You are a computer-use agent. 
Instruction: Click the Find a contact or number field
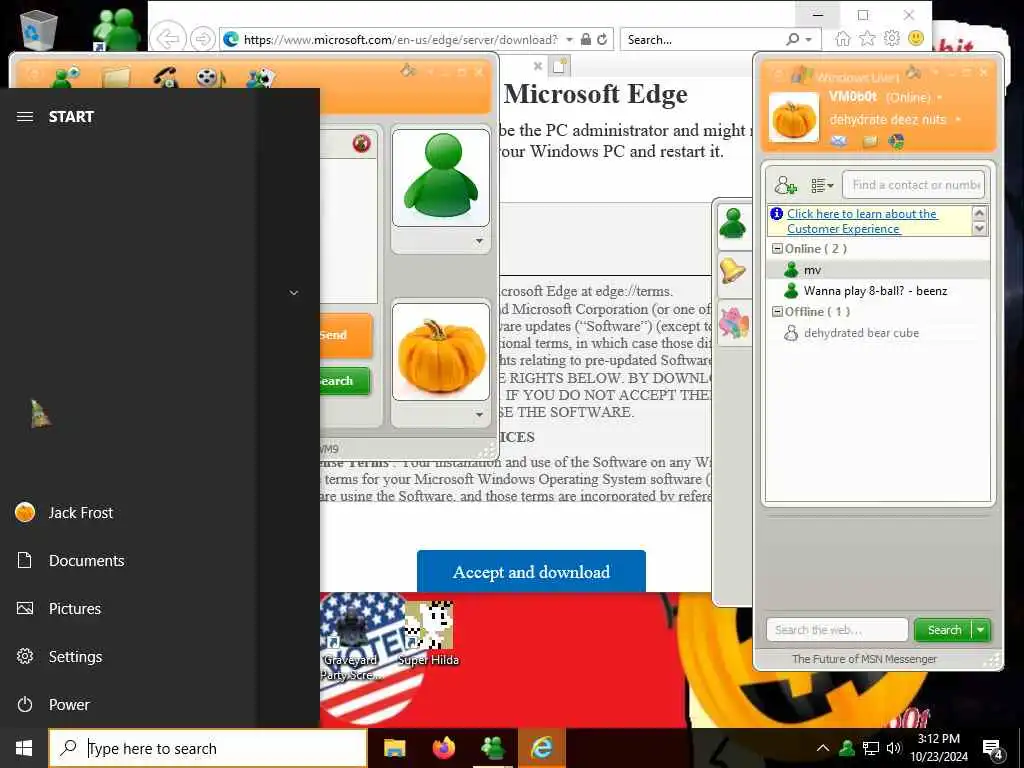[x=914, y=185]
